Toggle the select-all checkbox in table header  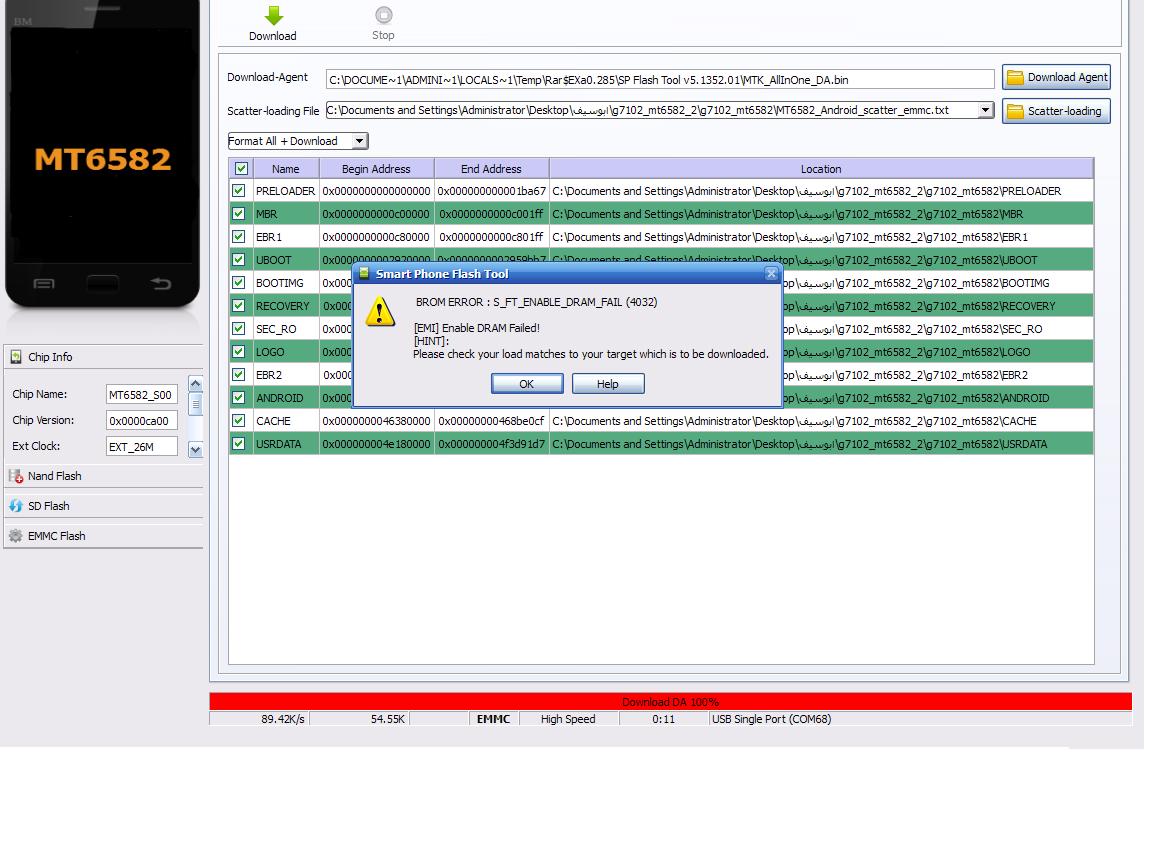point(240,168)
